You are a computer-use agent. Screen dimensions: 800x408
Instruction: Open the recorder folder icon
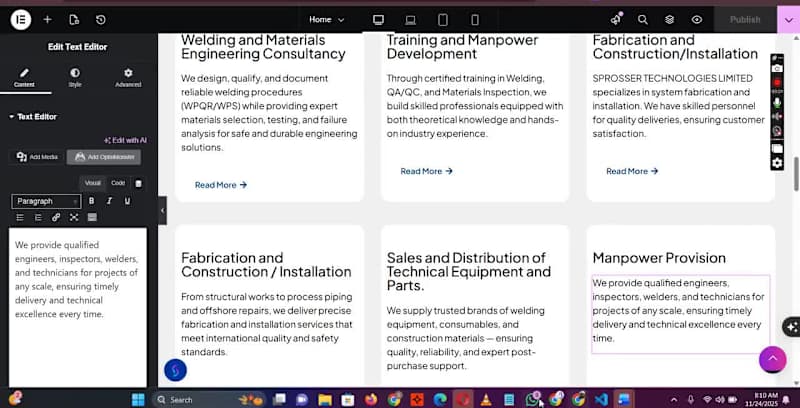tap(777, 149)
